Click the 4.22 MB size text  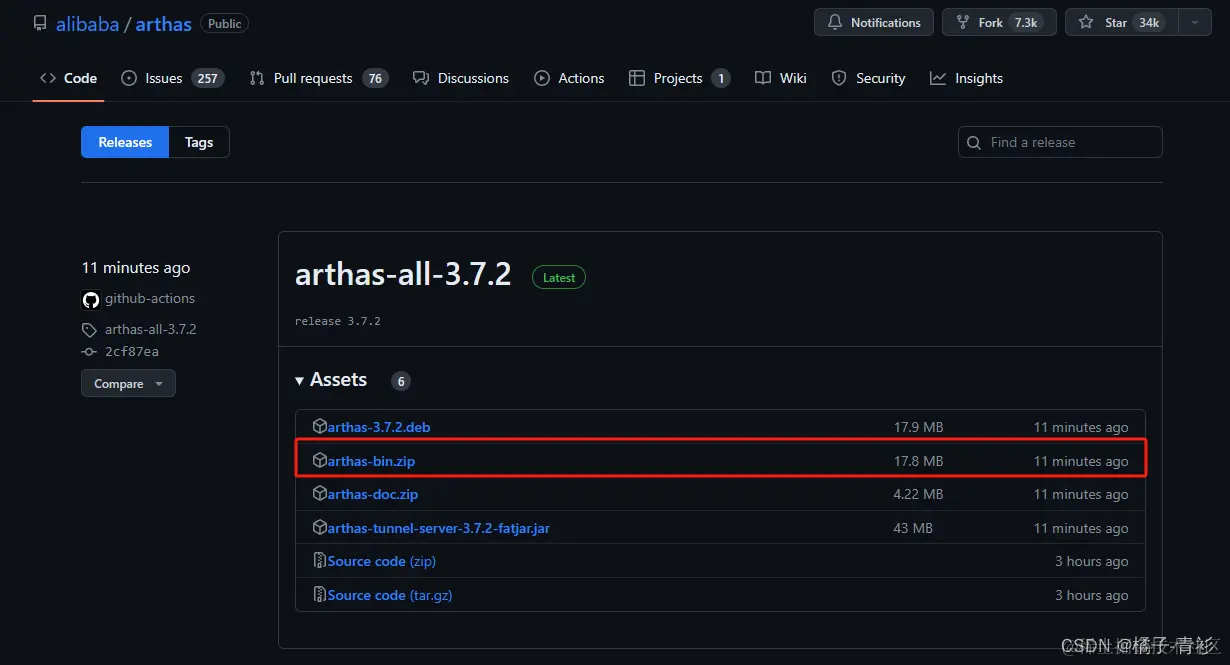(918, 494)
